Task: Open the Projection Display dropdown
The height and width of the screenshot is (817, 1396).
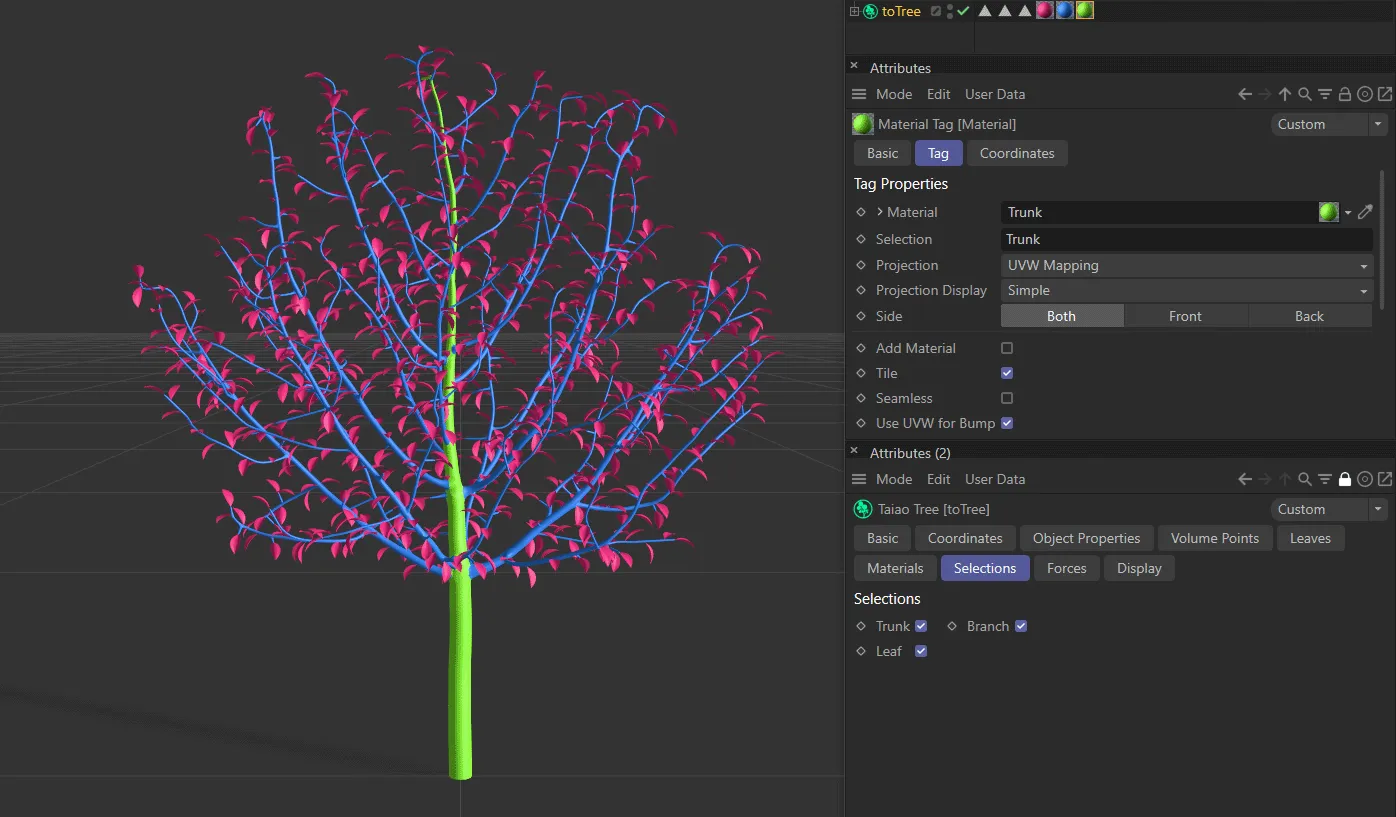Action: click(1185, 290)
